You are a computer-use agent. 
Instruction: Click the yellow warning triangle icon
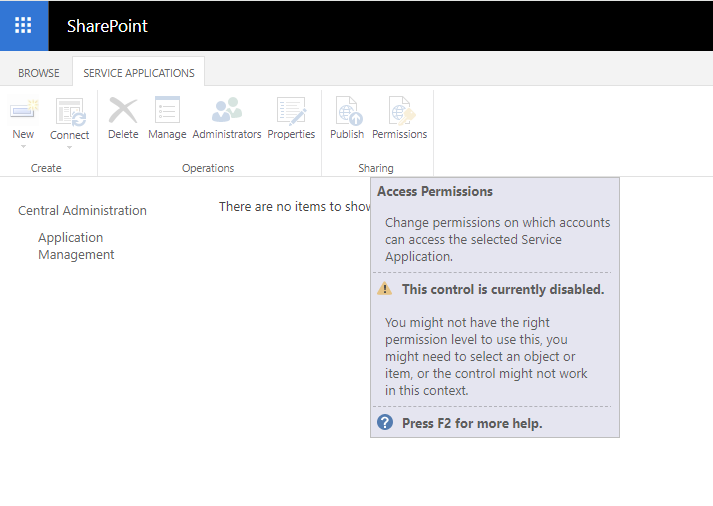point(385,288)
